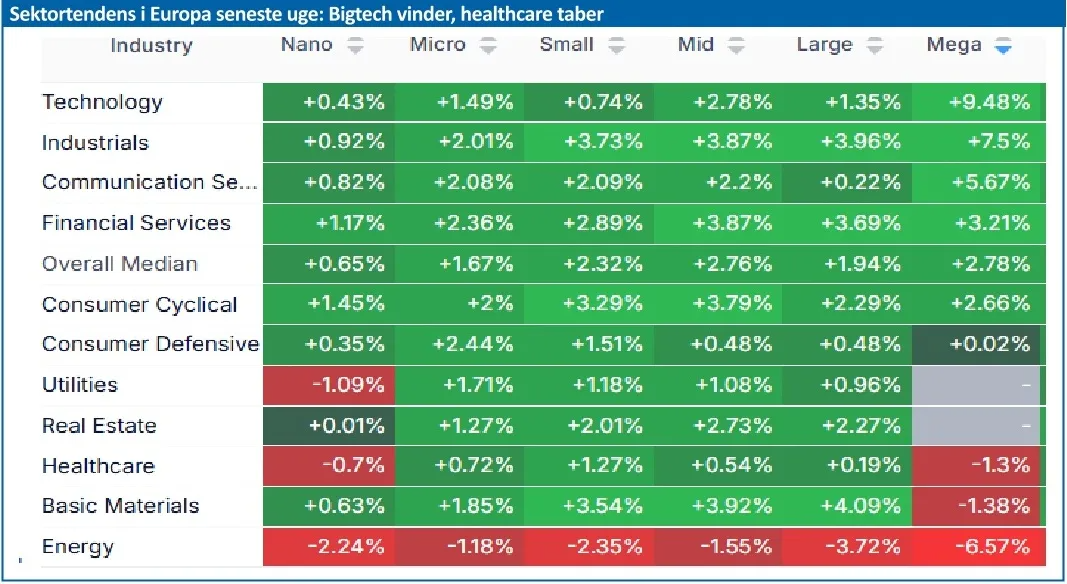Click the Overall Median row label
Image resolution: width=1067 pixels, height=584 pixels.
click(x=120, y=264)
